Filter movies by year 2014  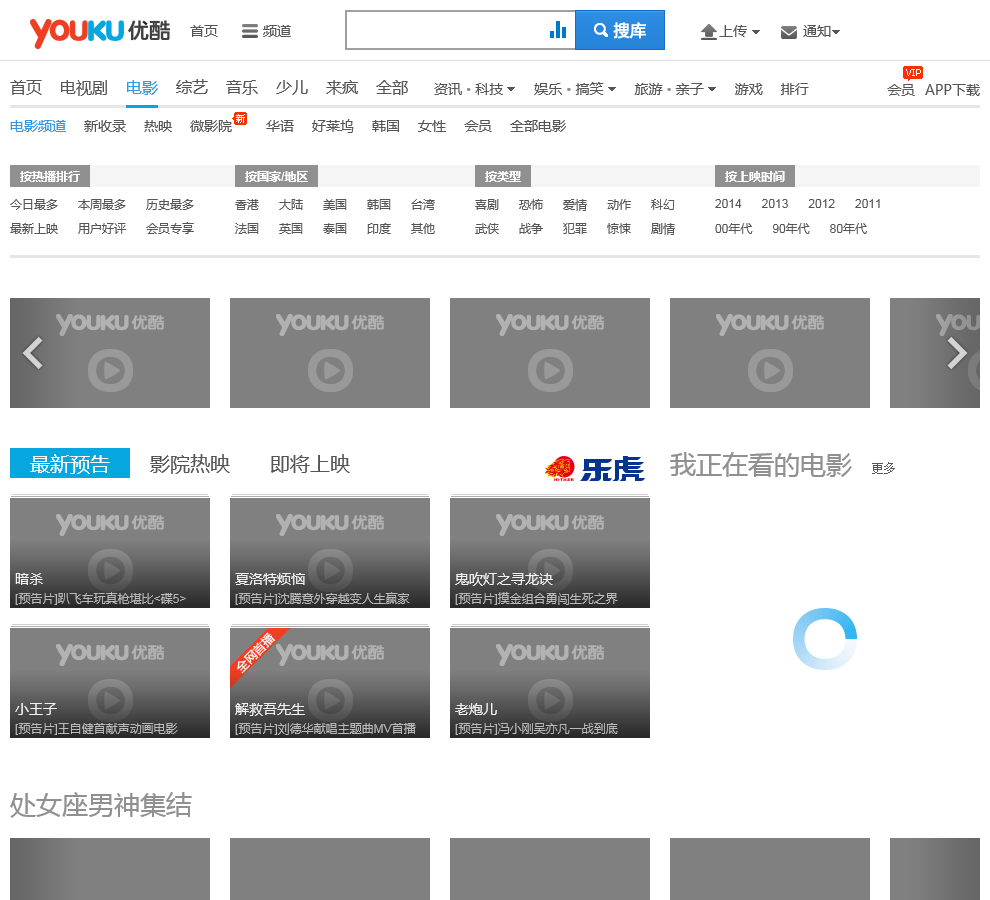pyautogui.click(x=728, y=204)
